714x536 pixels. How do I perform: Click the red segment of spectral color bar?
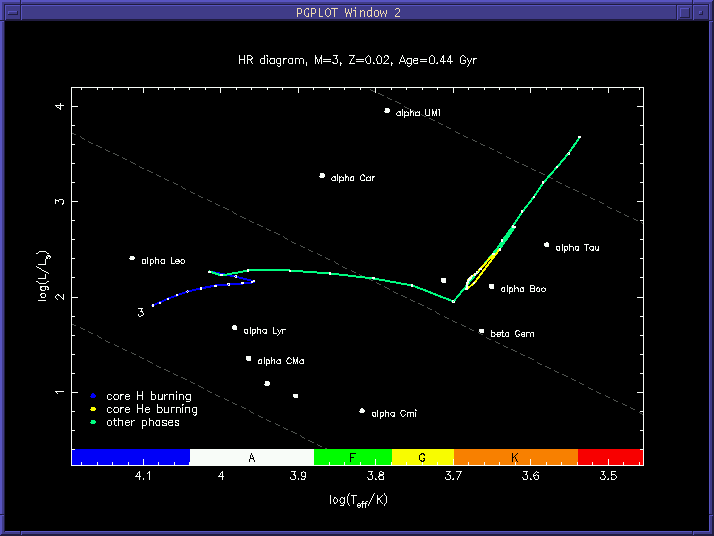click(610, 457)
